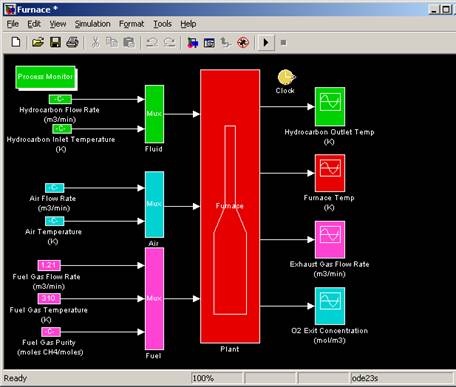Image resolution: width=456 pixels, height=387 pixels.
Task: Save the model using the floppy disk icon
Action: [55, 42]
